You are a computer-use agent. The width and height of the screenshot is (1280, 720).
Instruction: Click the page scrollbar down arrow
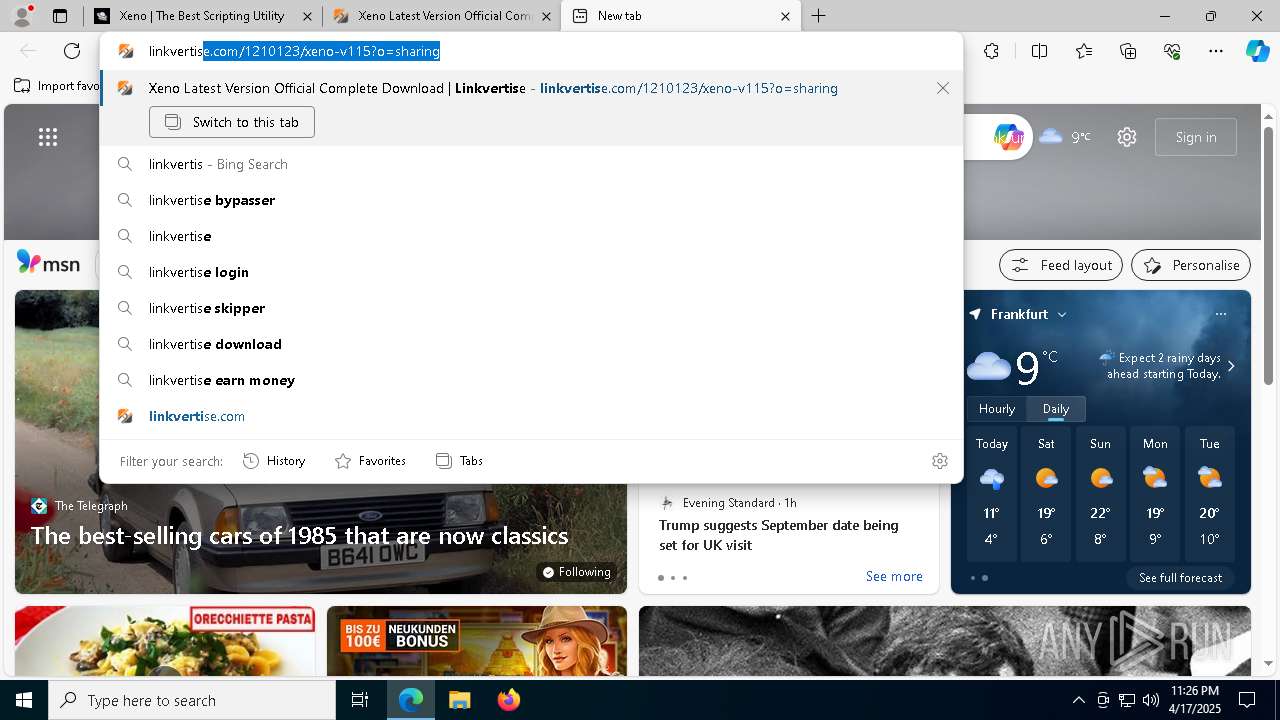tap(1268, 663)
